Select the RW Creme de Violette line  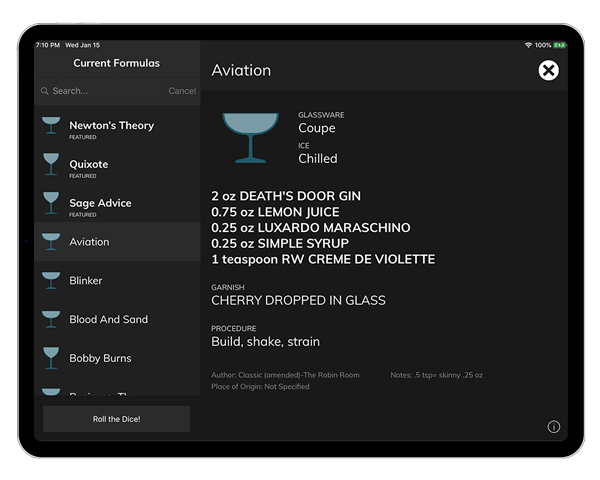tap(323, 260)
